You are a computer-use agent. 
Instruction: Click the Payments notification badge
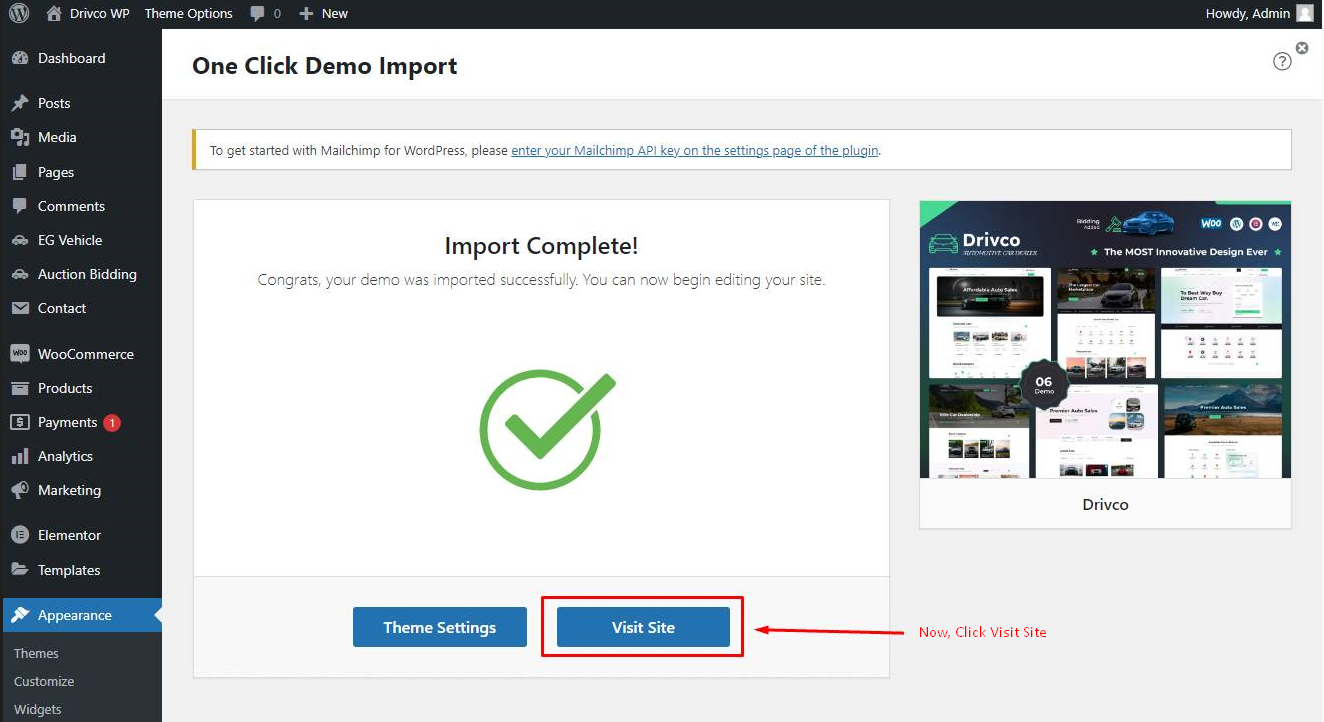(112, 422)
